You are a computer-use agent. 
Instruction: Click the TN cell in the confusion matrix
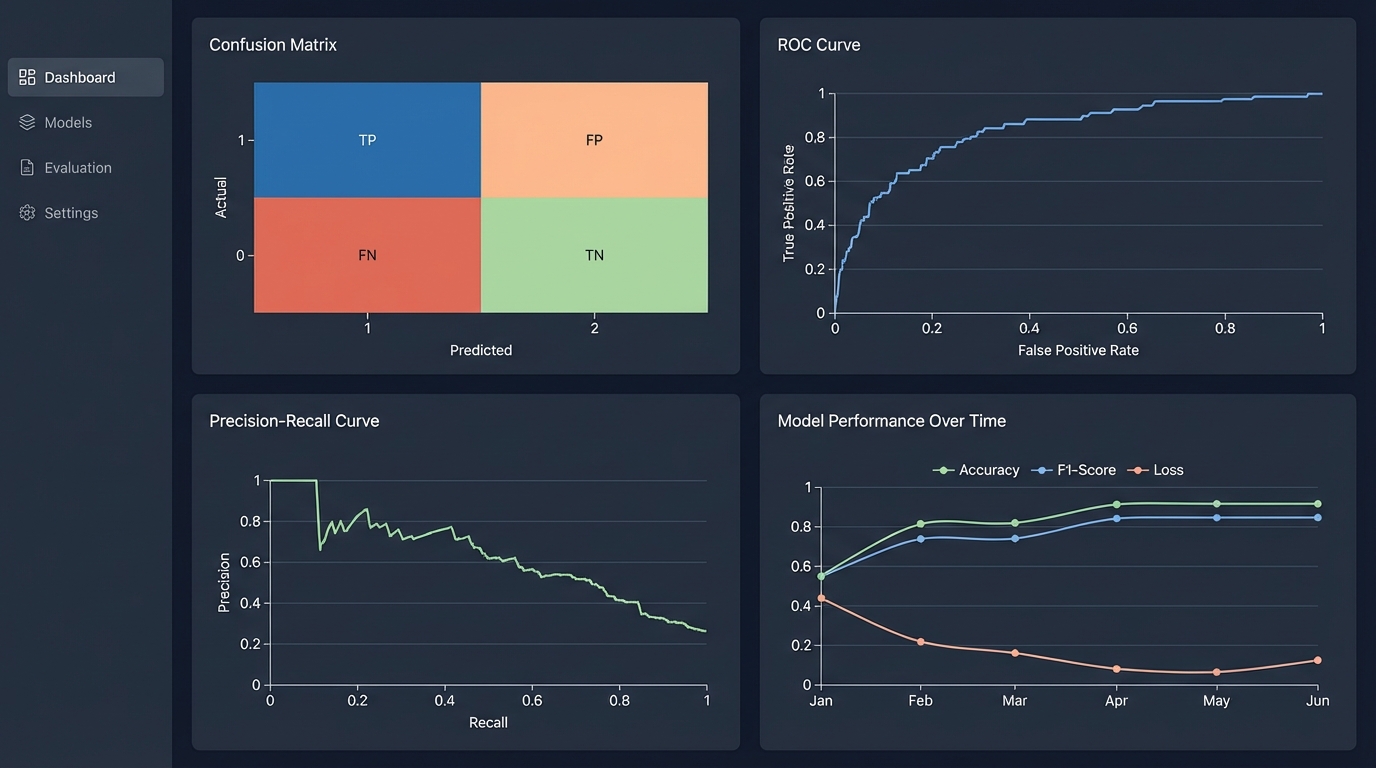click(x=594, y=255)
